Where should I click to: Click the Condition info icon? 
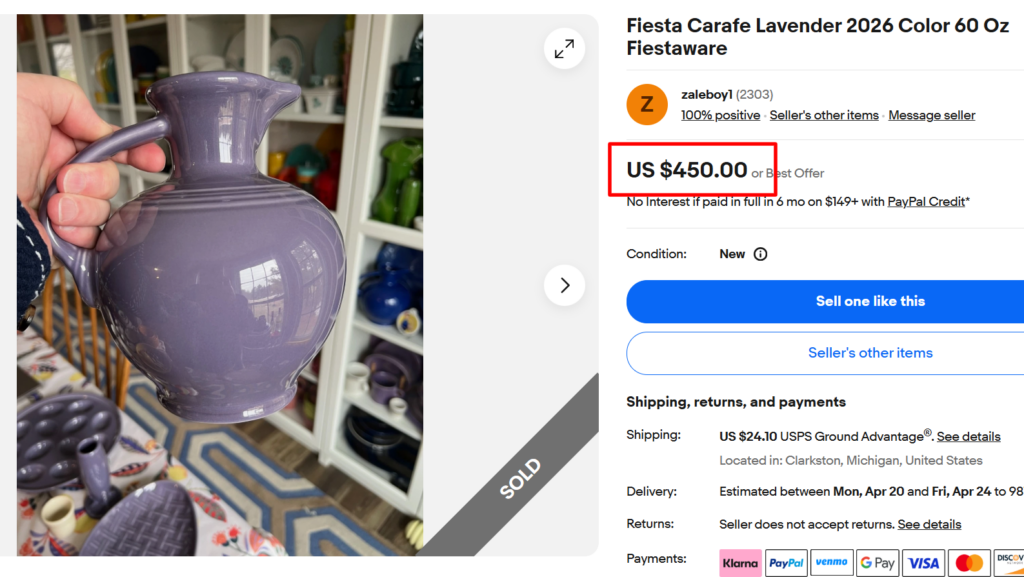(760, 254)
